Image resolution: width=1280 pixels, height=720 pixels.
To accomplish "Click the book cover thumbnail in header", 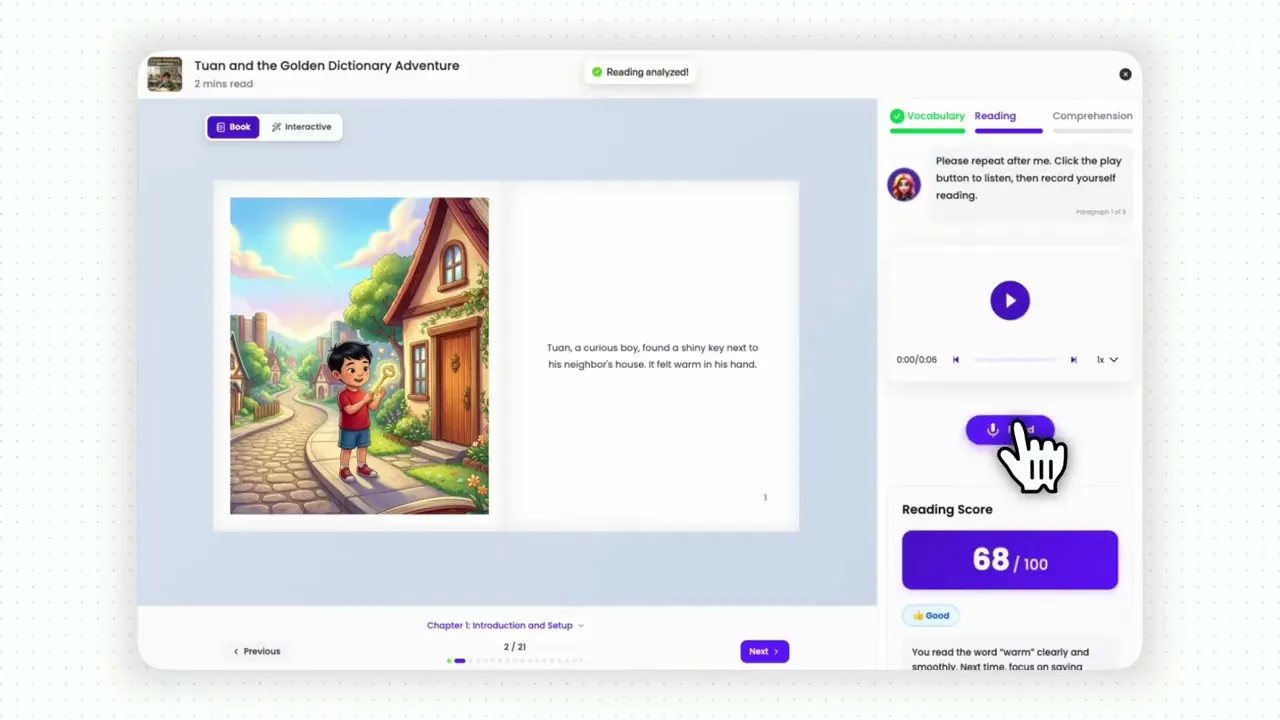I will [x=165, y=74].
